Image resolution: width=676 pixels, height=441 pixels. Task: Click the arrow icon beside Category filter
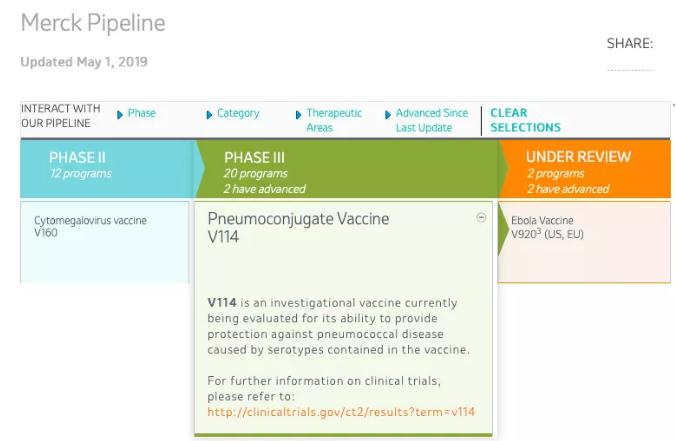(x=209, y=114)
